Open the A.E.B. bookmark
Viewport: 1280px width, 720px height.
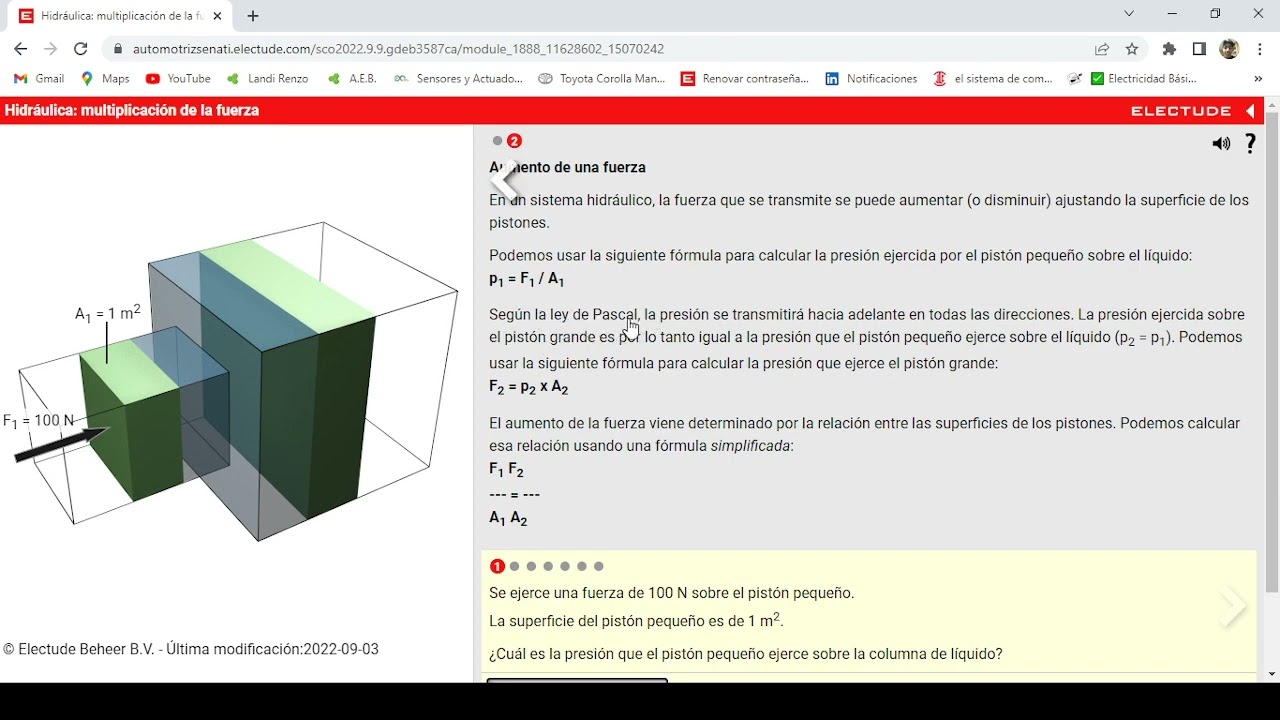[352, 79]
